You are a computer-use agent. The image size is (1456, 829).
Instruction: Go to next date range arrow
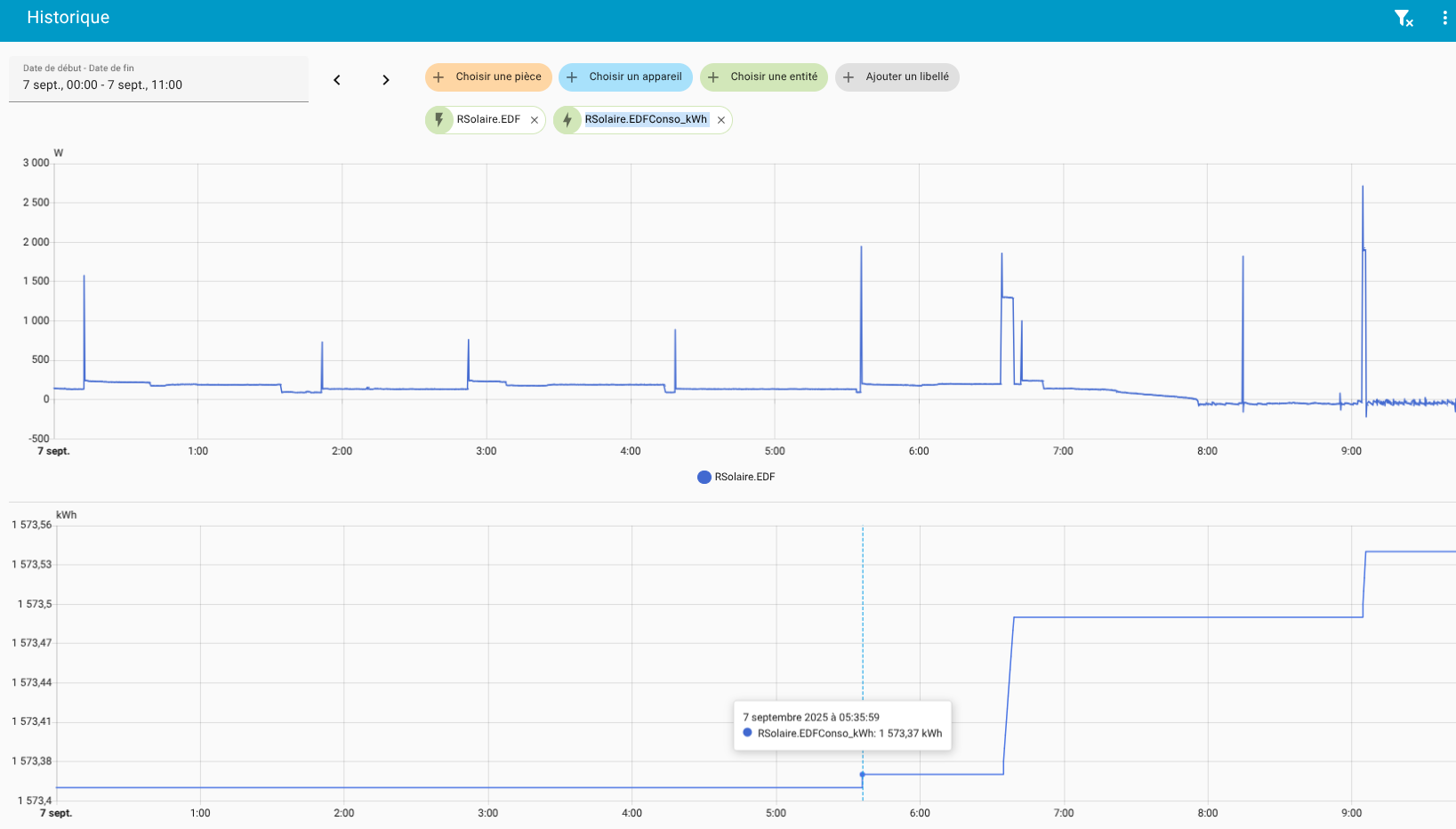pos(385,80)
